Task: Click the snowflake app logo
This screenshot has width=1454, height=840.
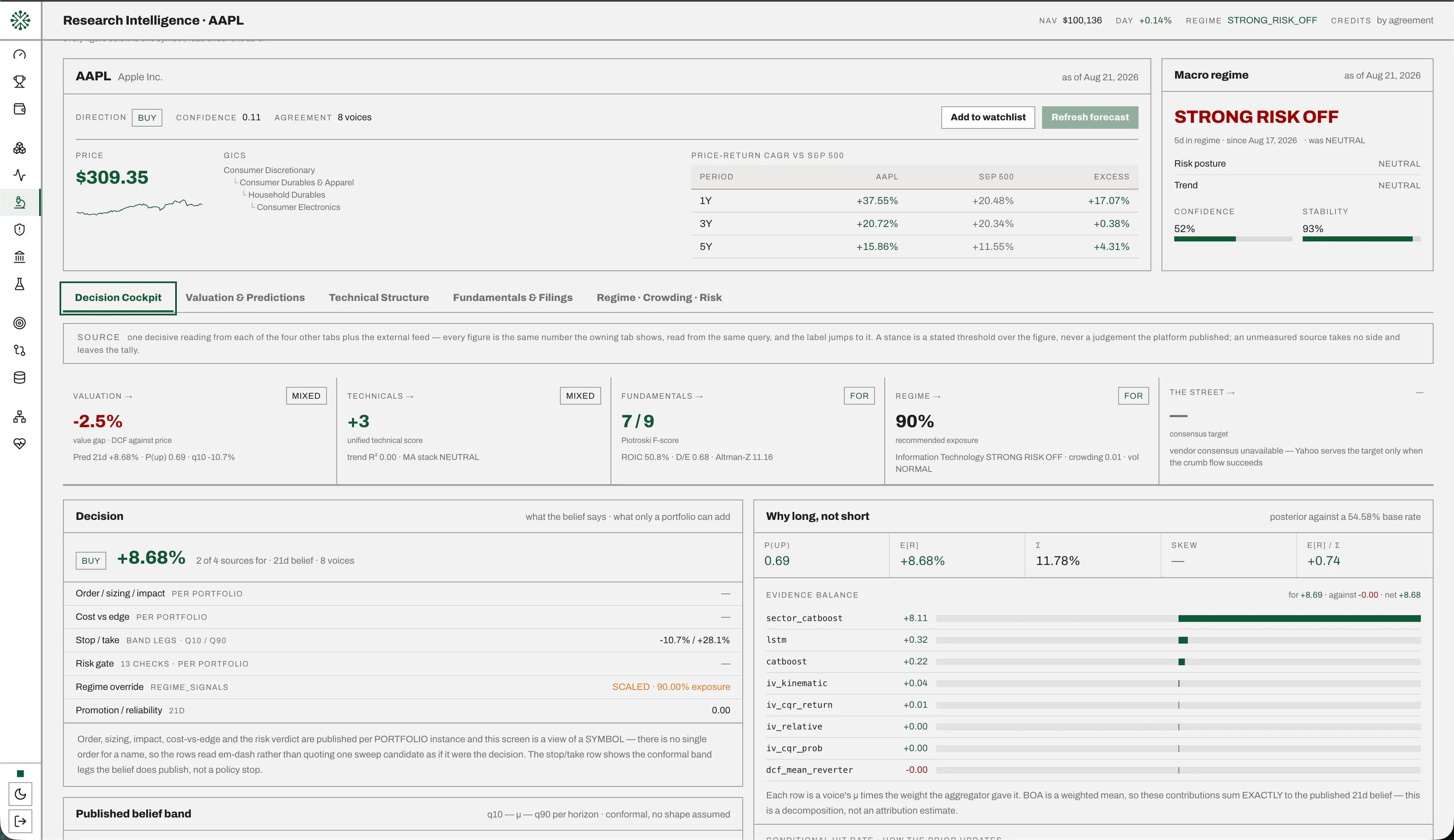Action: [20, 20]
